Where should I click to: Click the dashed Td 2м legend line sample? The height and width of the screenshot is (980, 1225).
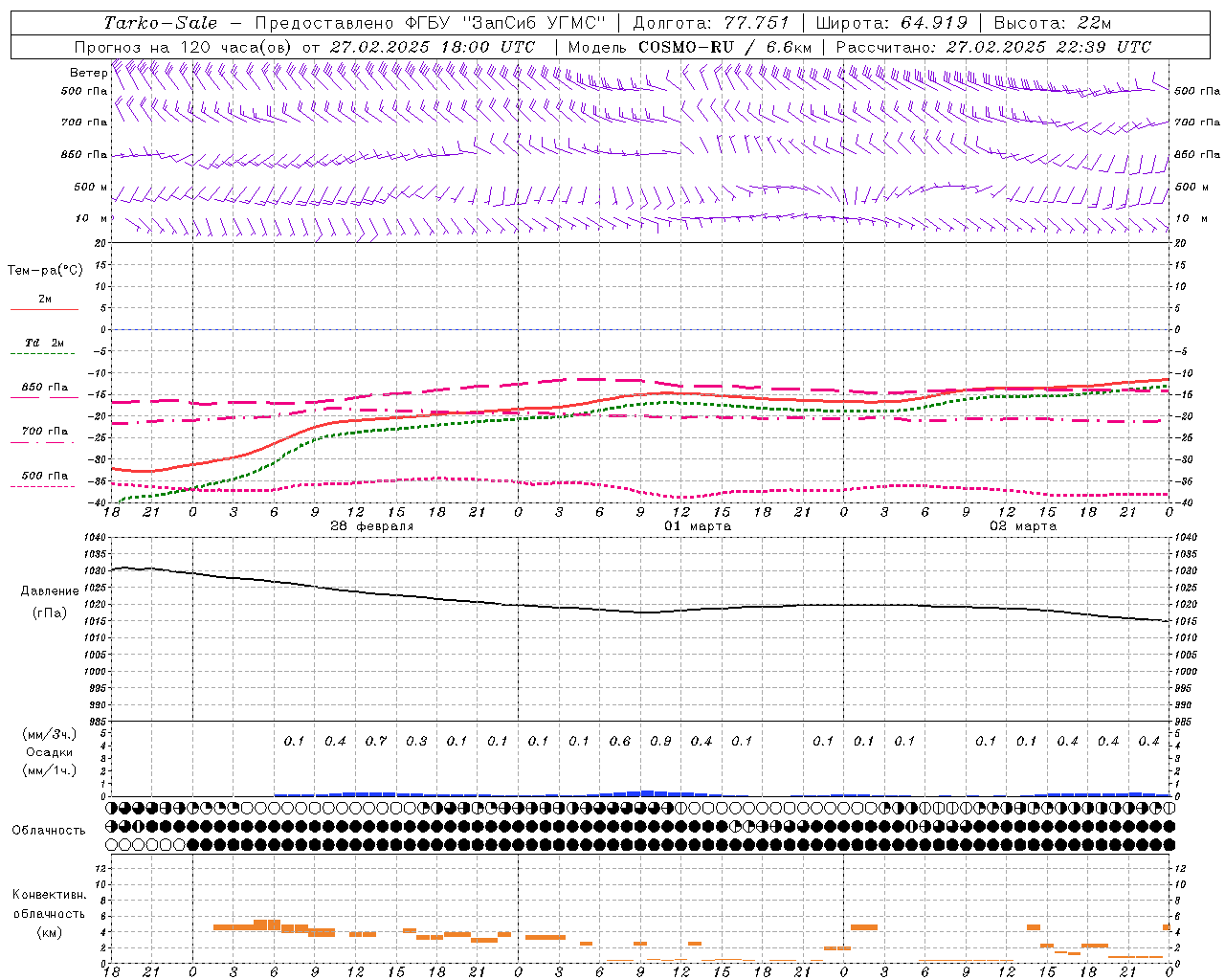(x=42, y=354)
